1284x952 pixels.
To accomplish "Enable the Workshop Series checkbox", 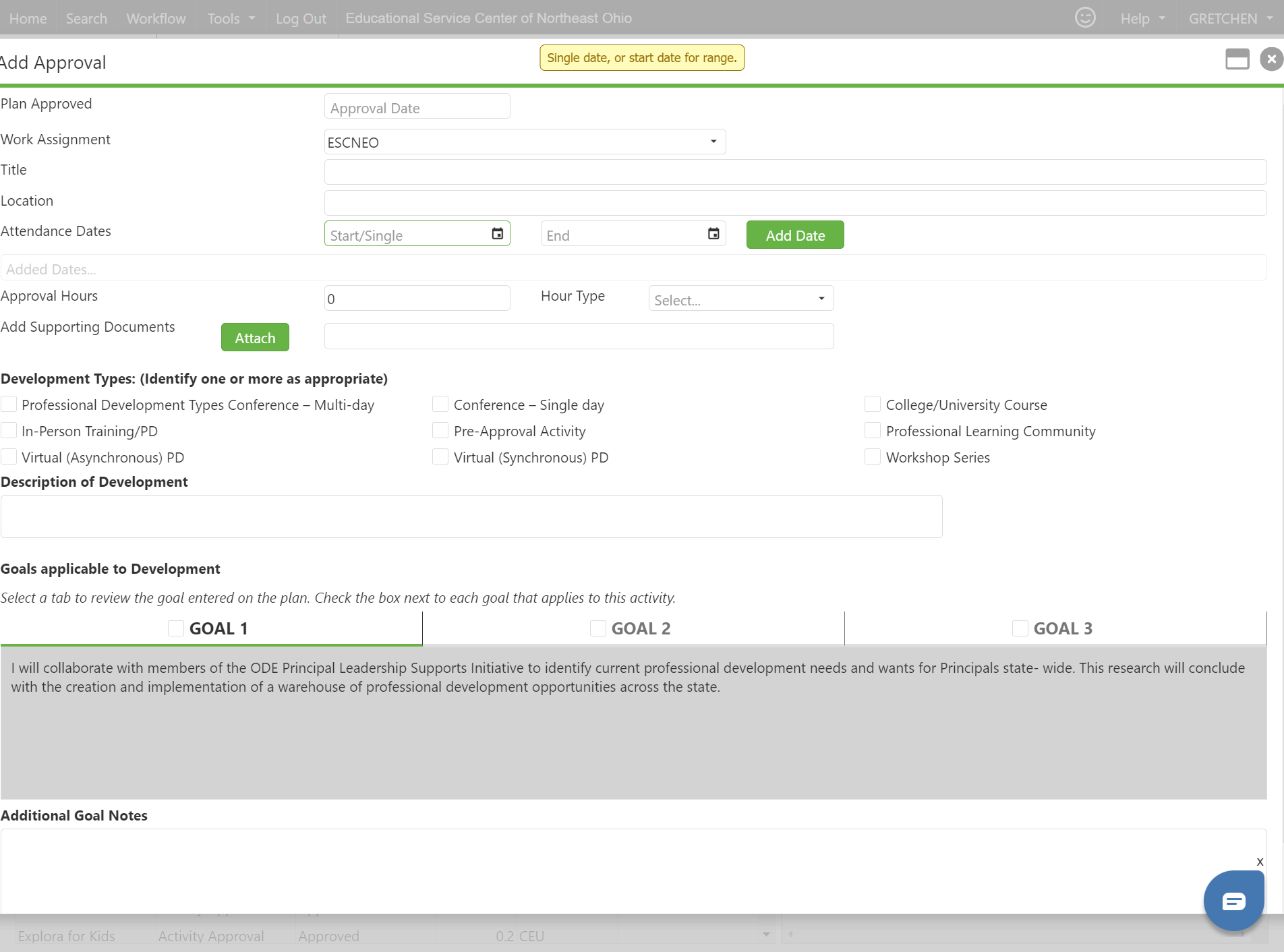I will click(873, 456).
